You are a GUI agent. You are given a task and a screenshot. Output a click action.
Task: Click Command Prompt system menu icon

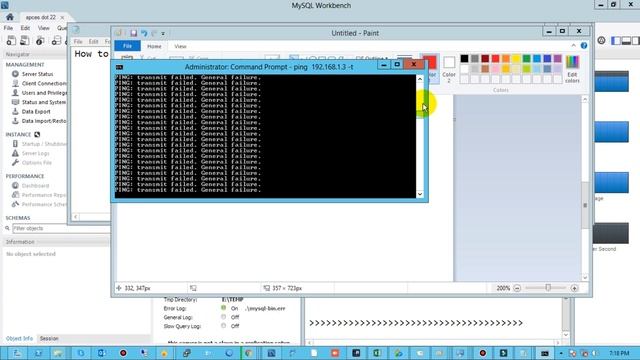pyautogui.click(x=119, y=67)
